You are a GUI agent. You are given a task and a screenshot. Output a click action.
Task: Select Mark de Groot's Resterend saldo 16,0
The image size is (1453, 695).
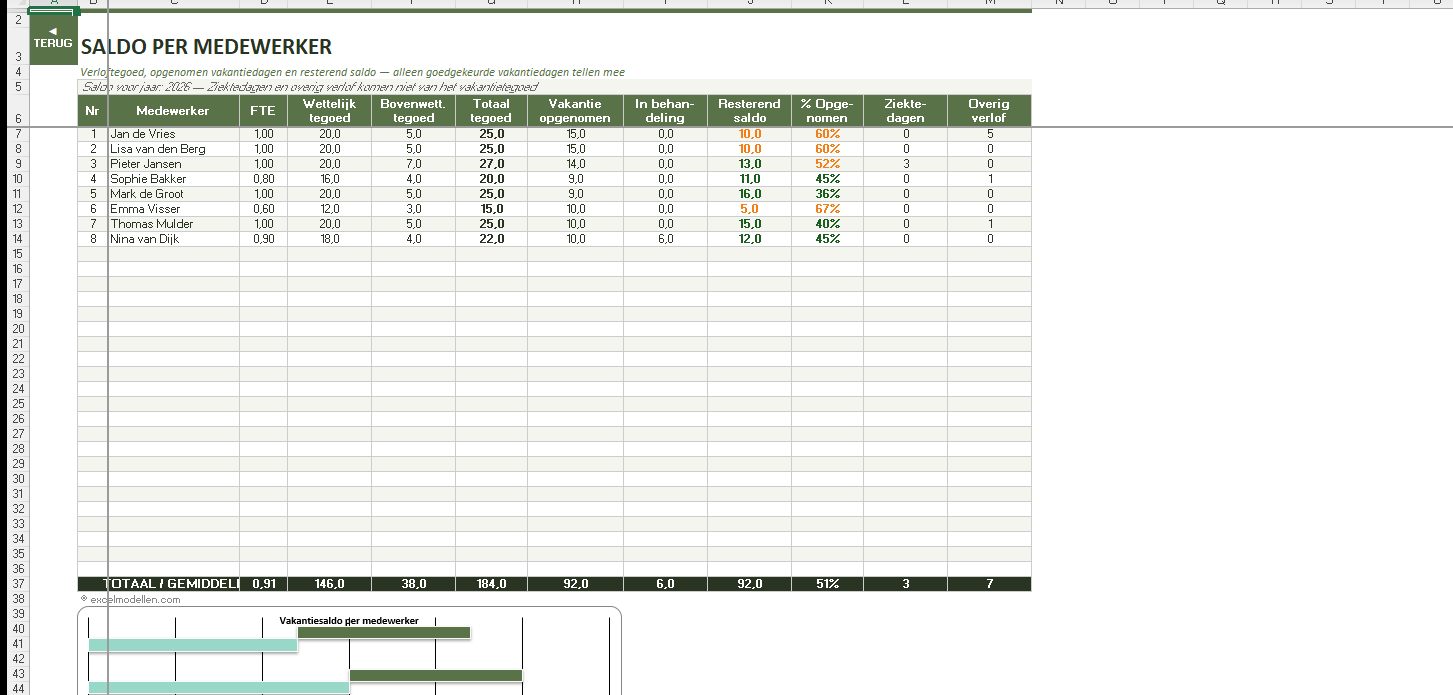[749, 194]
